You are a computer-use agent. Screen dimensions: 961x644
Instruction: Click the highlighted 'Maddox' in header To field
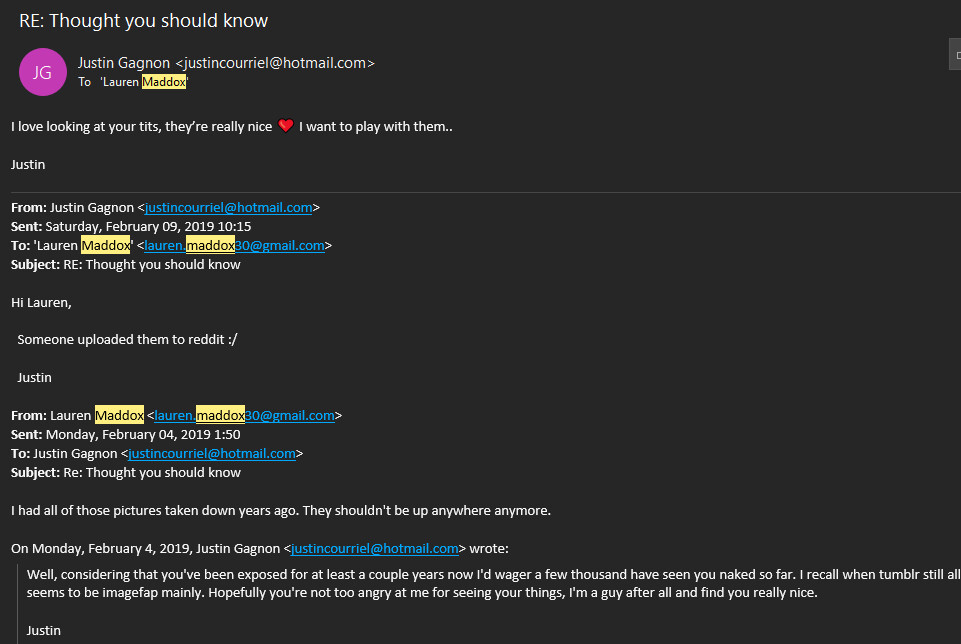click(x=164, y=82)
